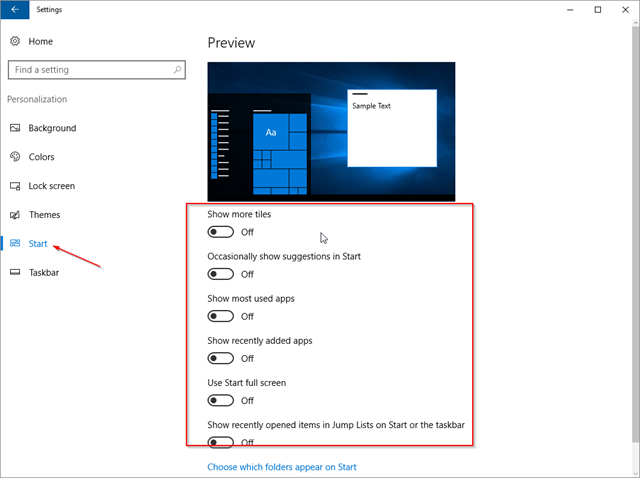This screenshot has height=478, width=640.
Task: Click Choose which folders appear on Start
Action: point(282,467)
